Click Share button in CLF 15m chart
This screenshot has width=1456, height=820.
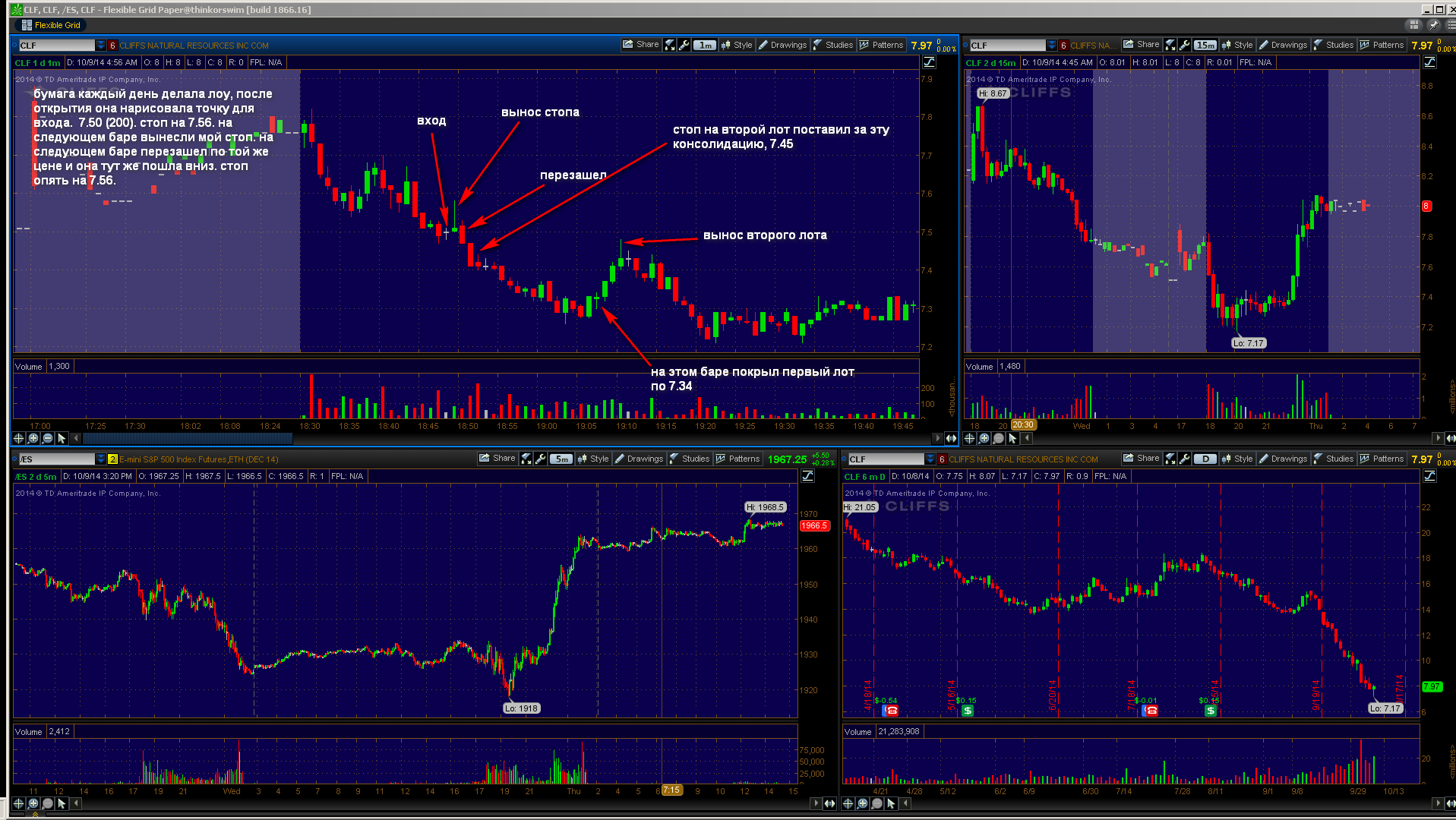point(1142,45)
